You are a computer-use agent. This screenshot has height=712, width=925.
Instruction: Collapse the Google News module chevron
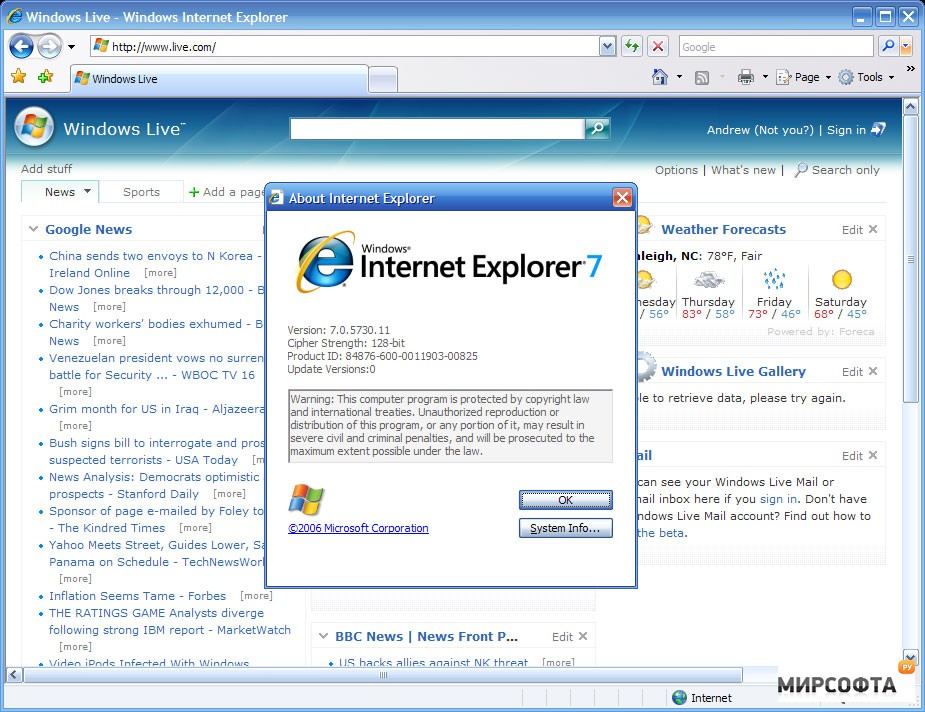pos(34,229)
